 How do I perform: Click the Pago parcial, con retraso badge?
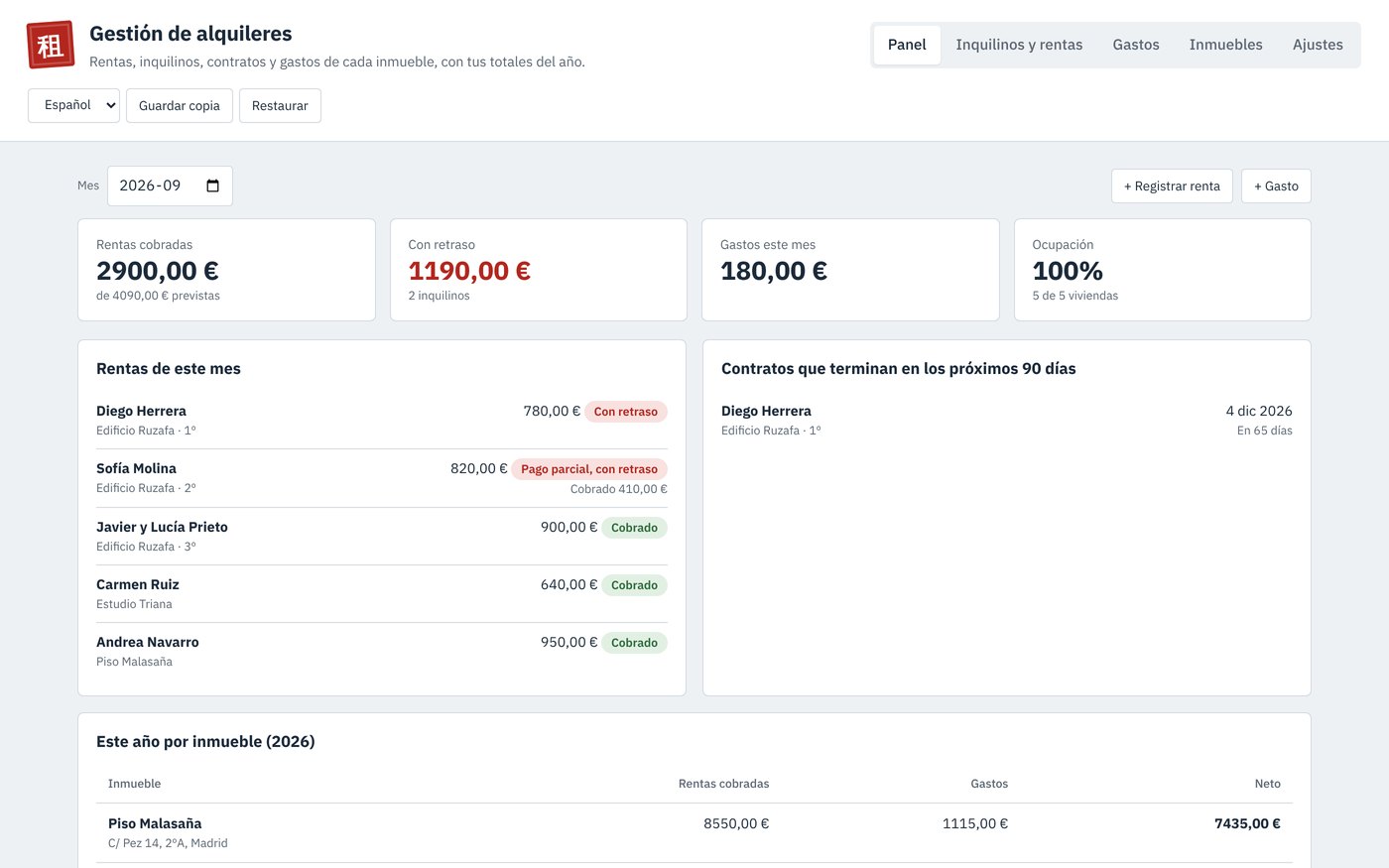pos(589,469)
